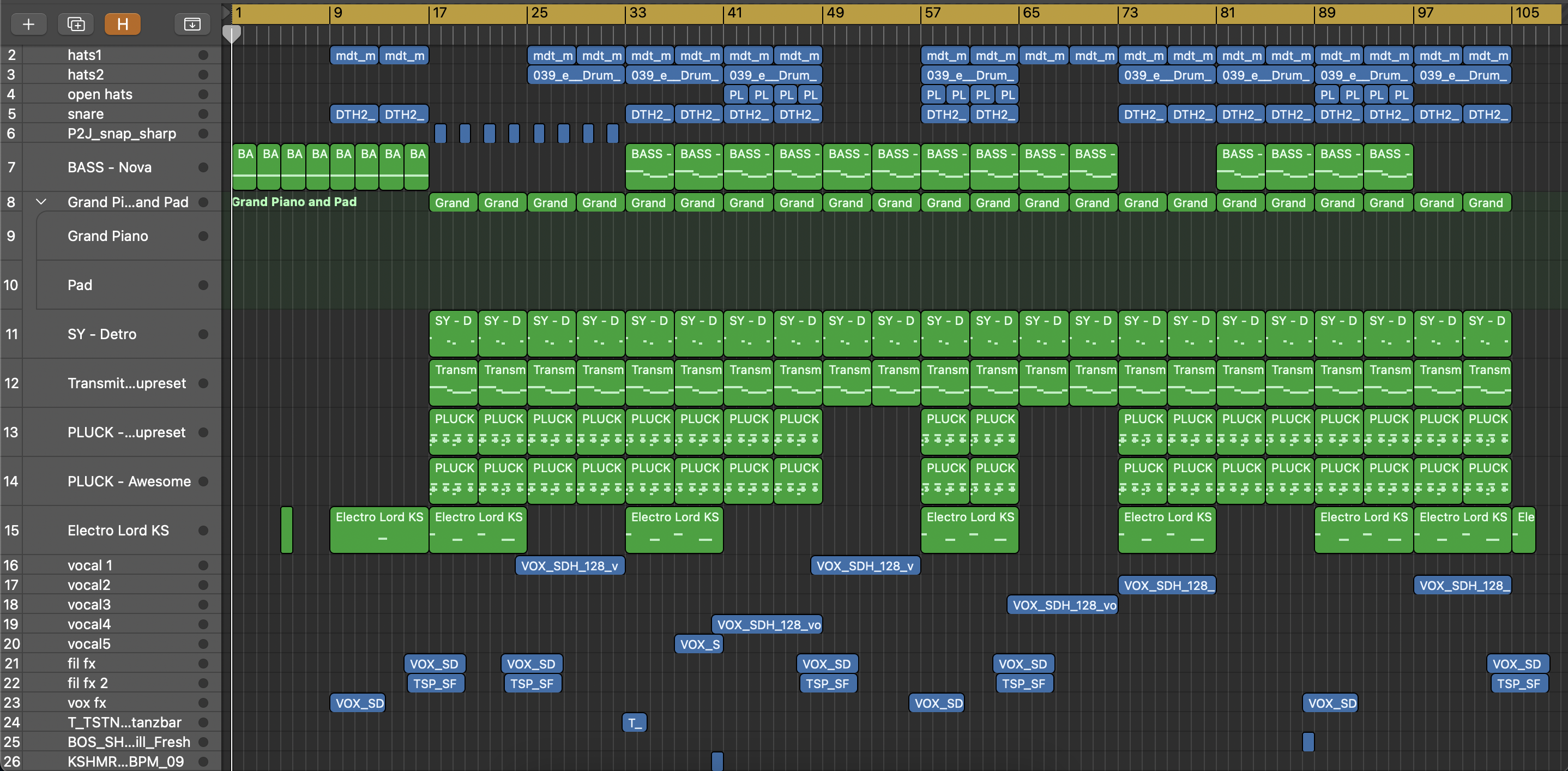The height and width of the screenshot is (771, 1568).
Task: Click the Duplicate Track button
Action: [x=75, y=25]
